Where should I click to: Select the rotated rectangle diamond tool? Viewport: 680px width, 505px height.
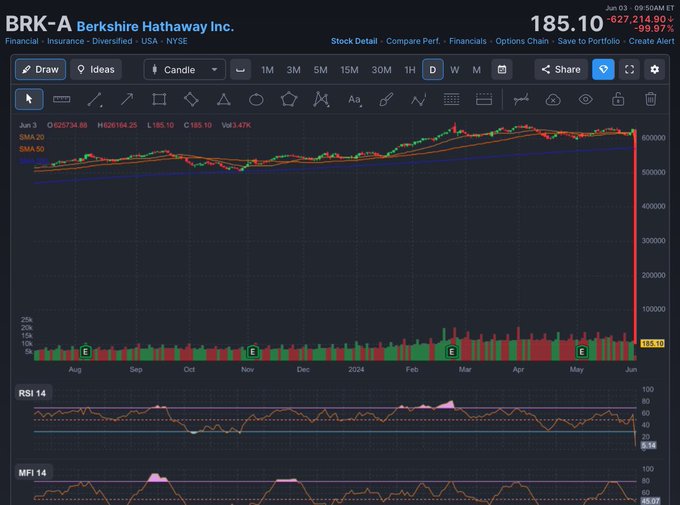click(191, 99)
